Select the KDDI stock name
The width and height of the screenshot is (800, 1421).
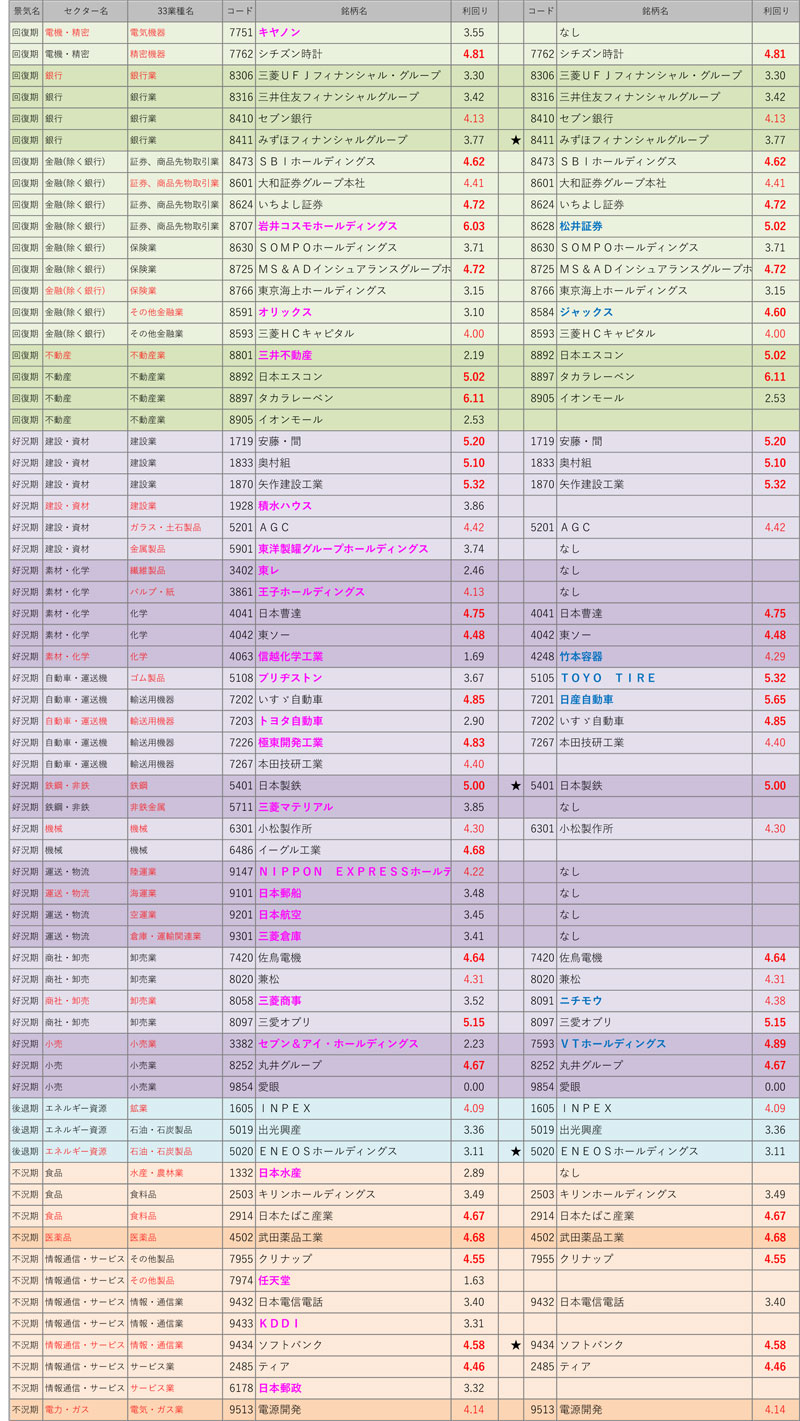coord(279,1323)
